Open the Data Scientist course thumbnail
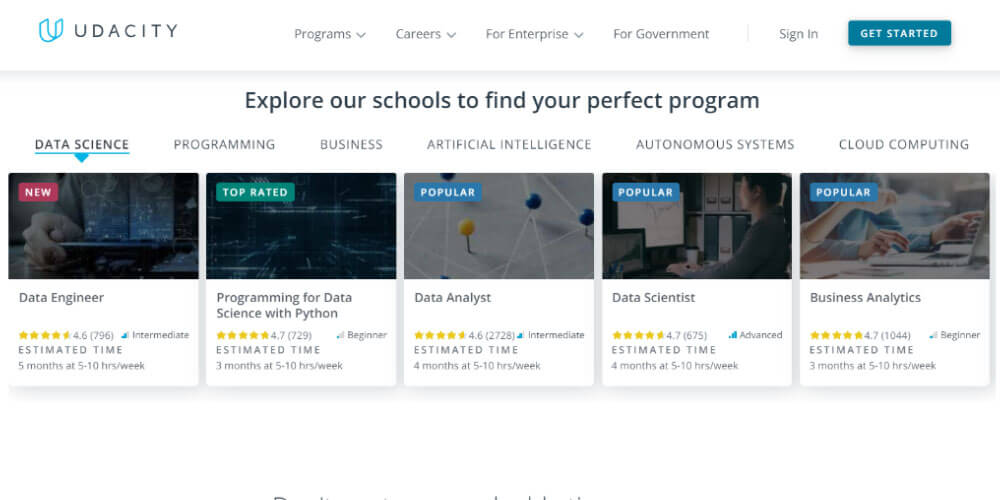 point(697,226)
